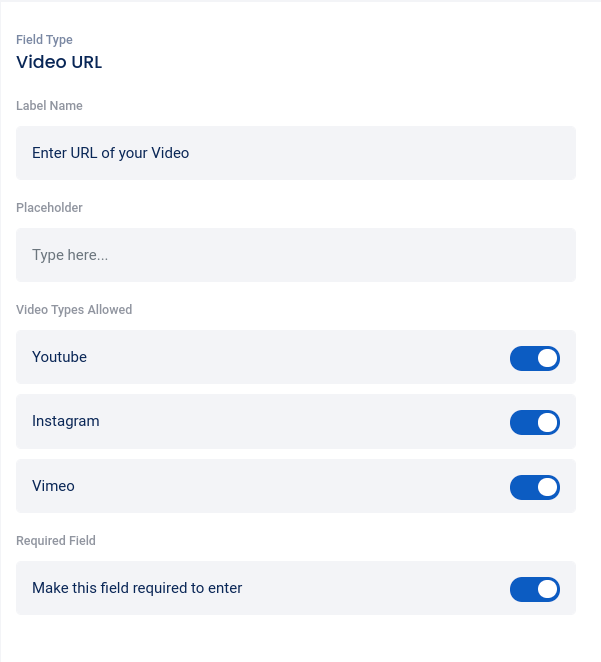Click the "Field Type" caption
601x662 pixels.
44,40
